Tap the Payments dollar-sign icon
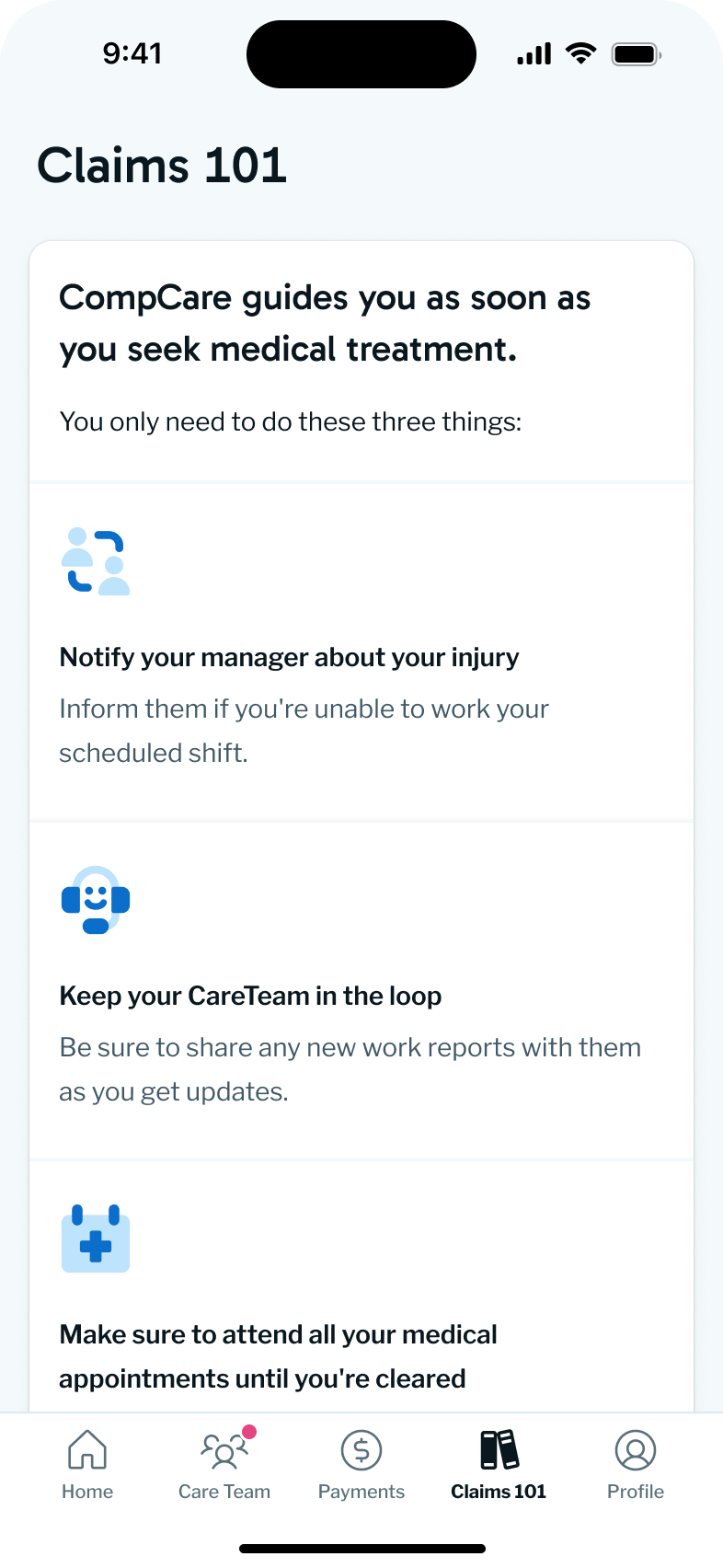Viewport: 723px width, 1568px height. point(361,1450)
